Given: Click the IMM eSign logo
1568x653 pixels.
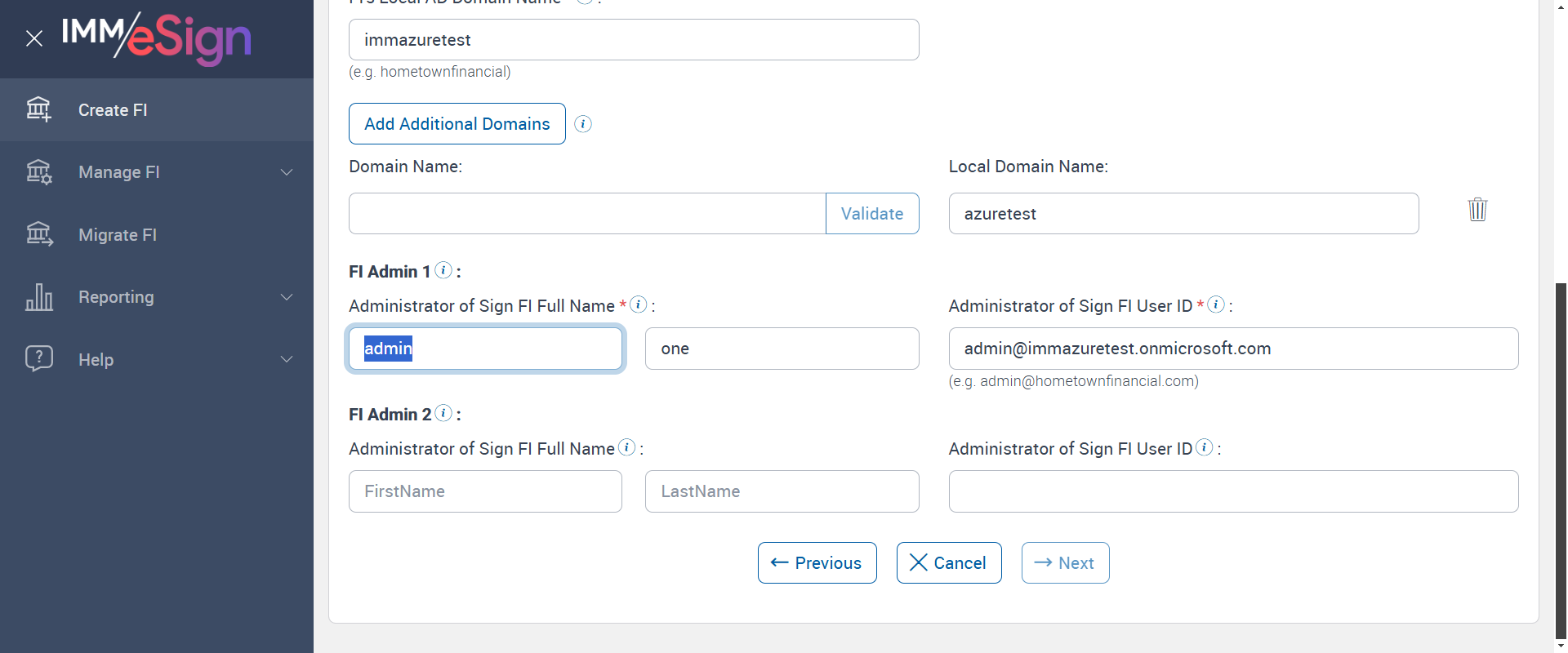Looking at the screenshot, I should pyautogui.click(x=157, y=38).
